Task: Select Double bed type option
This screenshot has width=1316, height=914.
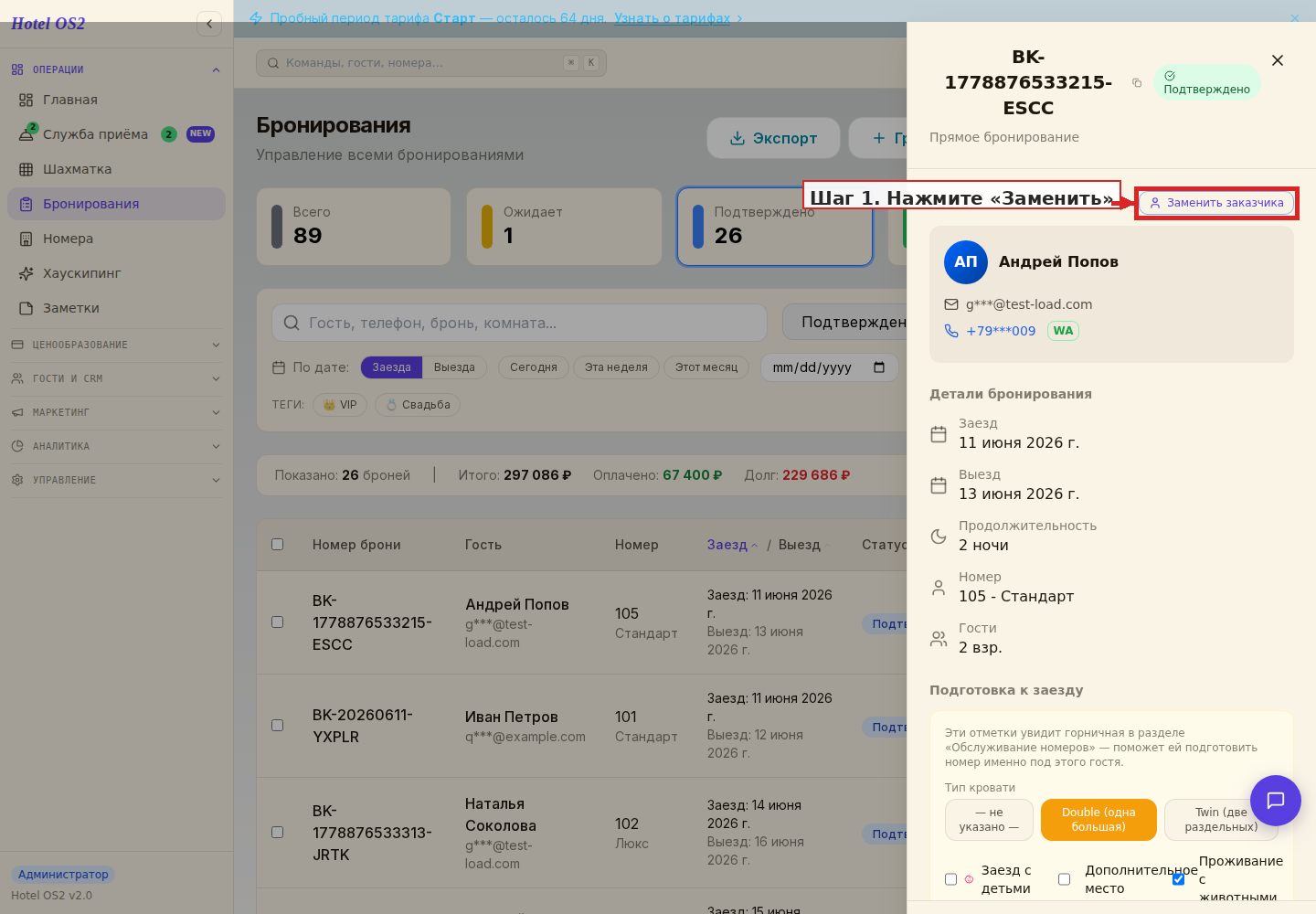Action: [1098, 820]
